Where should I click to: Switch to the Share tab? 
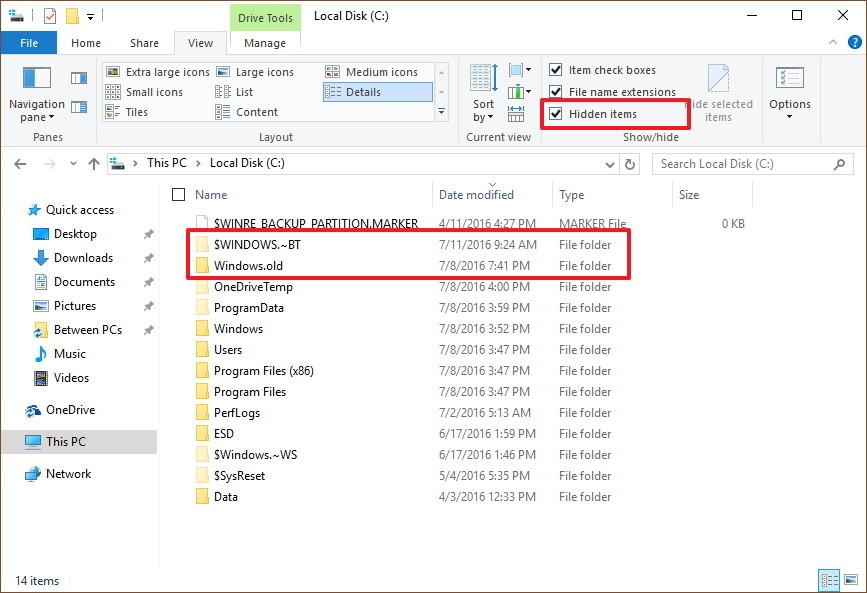[144, 43]
